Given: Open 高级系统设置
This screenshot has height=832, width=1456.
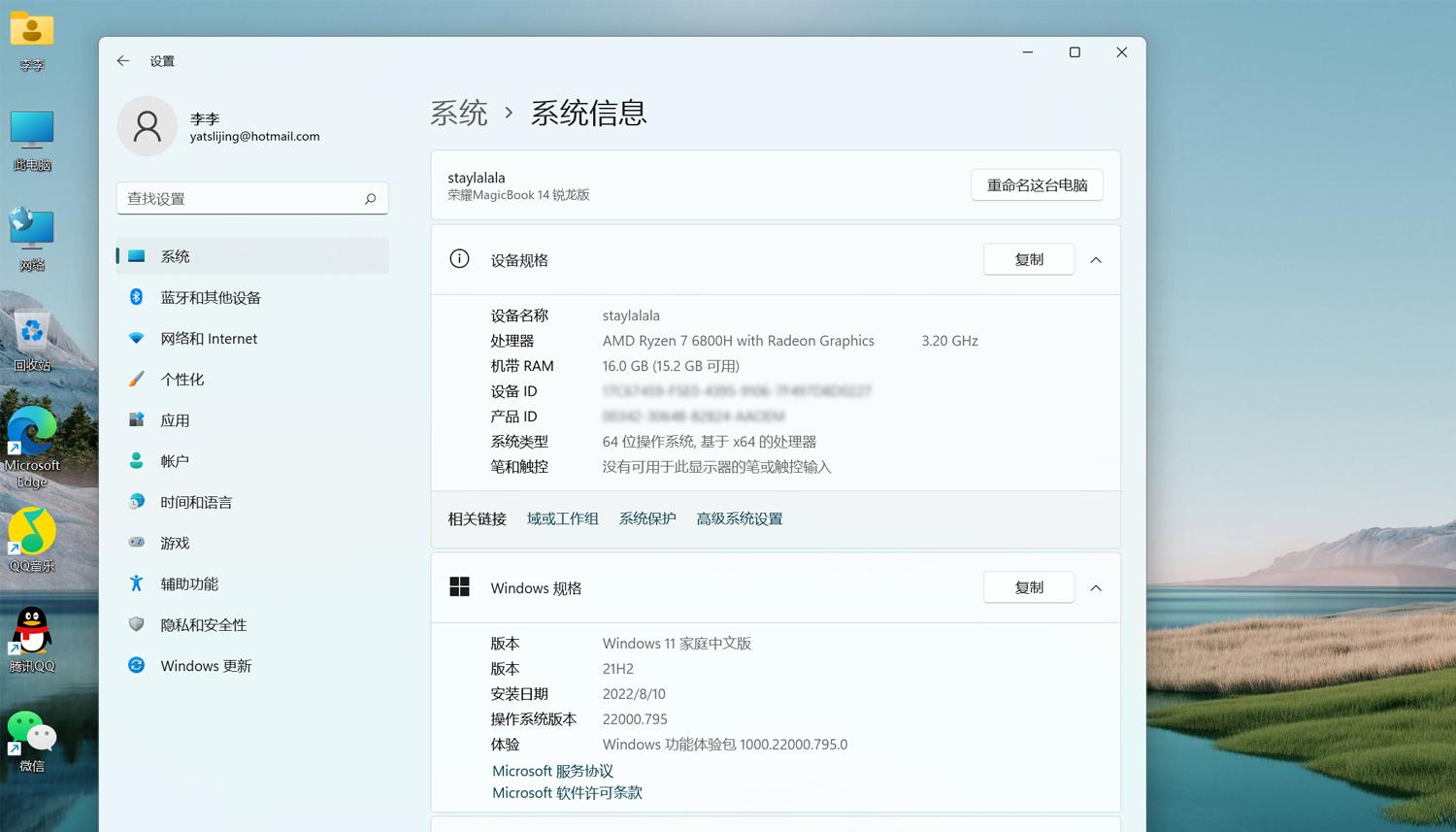Looking at the screenshot, I should (739, 517).
